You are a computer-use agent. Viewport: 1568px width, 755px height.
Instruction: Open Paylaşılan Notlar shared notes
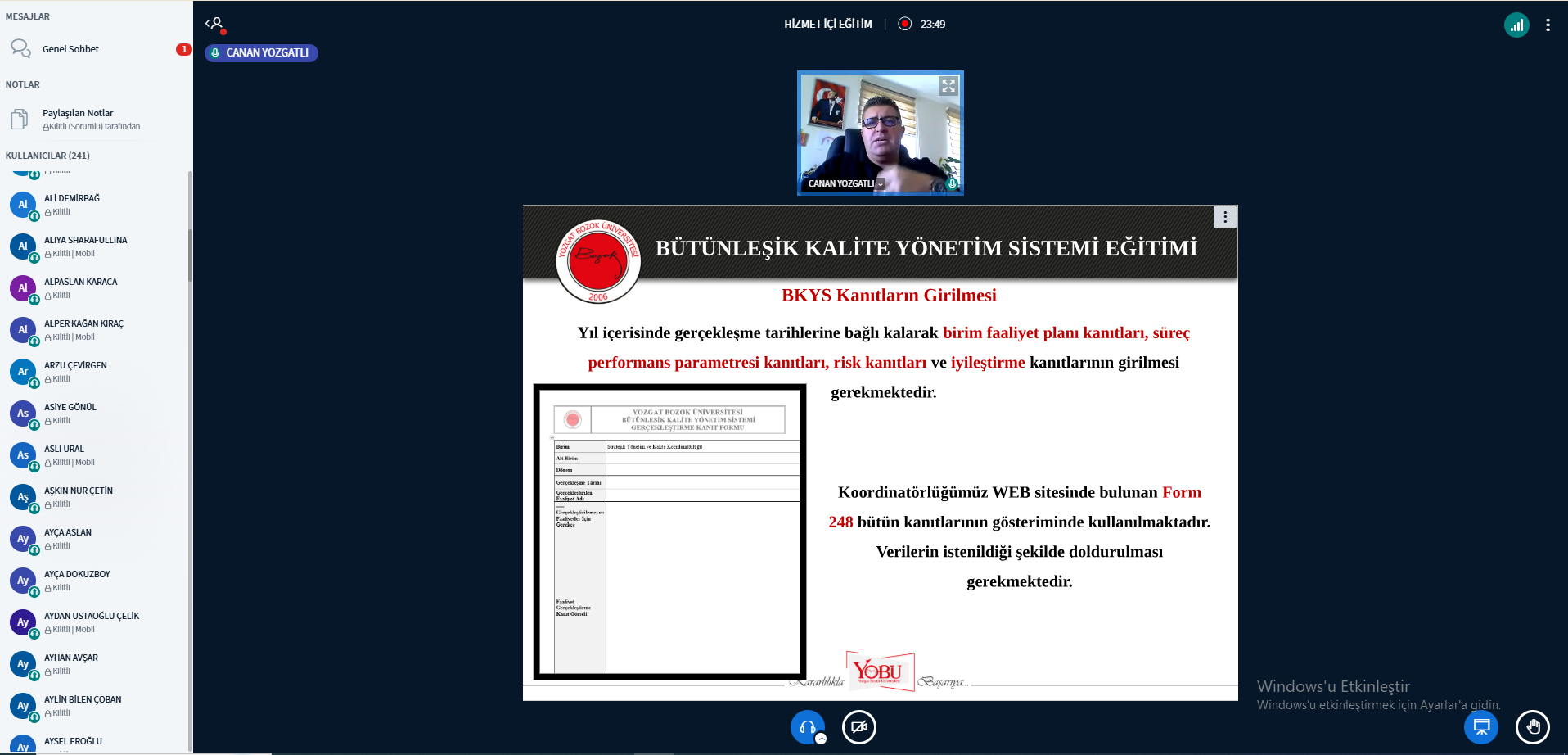(78, 113)
